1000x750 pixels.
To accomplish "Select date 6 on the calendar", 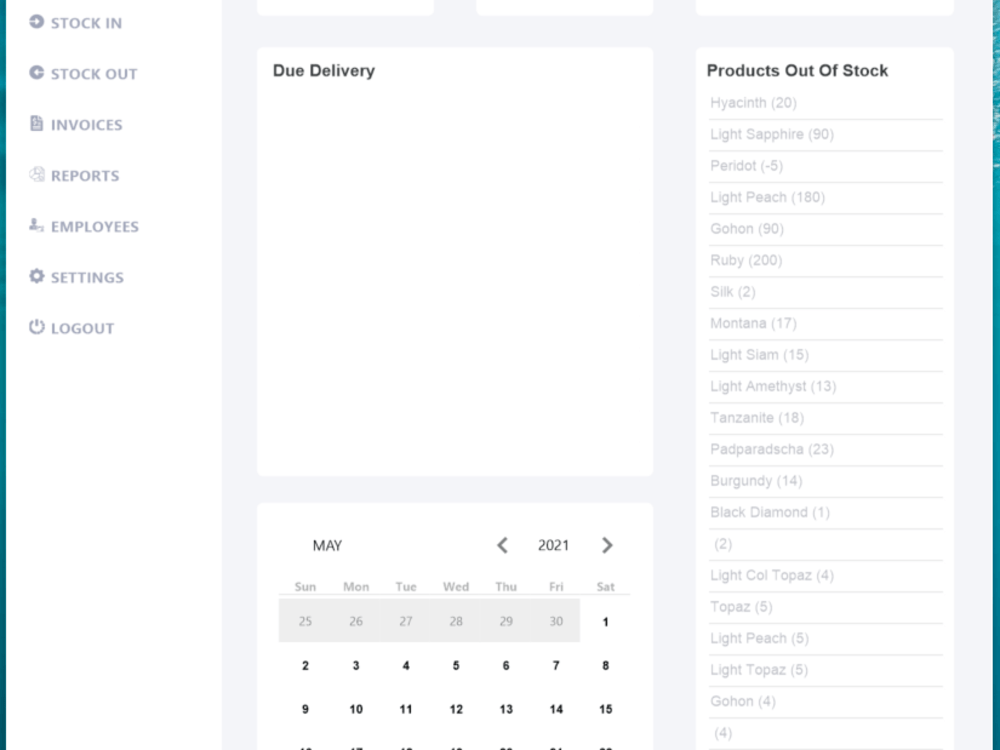I will [x=506, y=666].
